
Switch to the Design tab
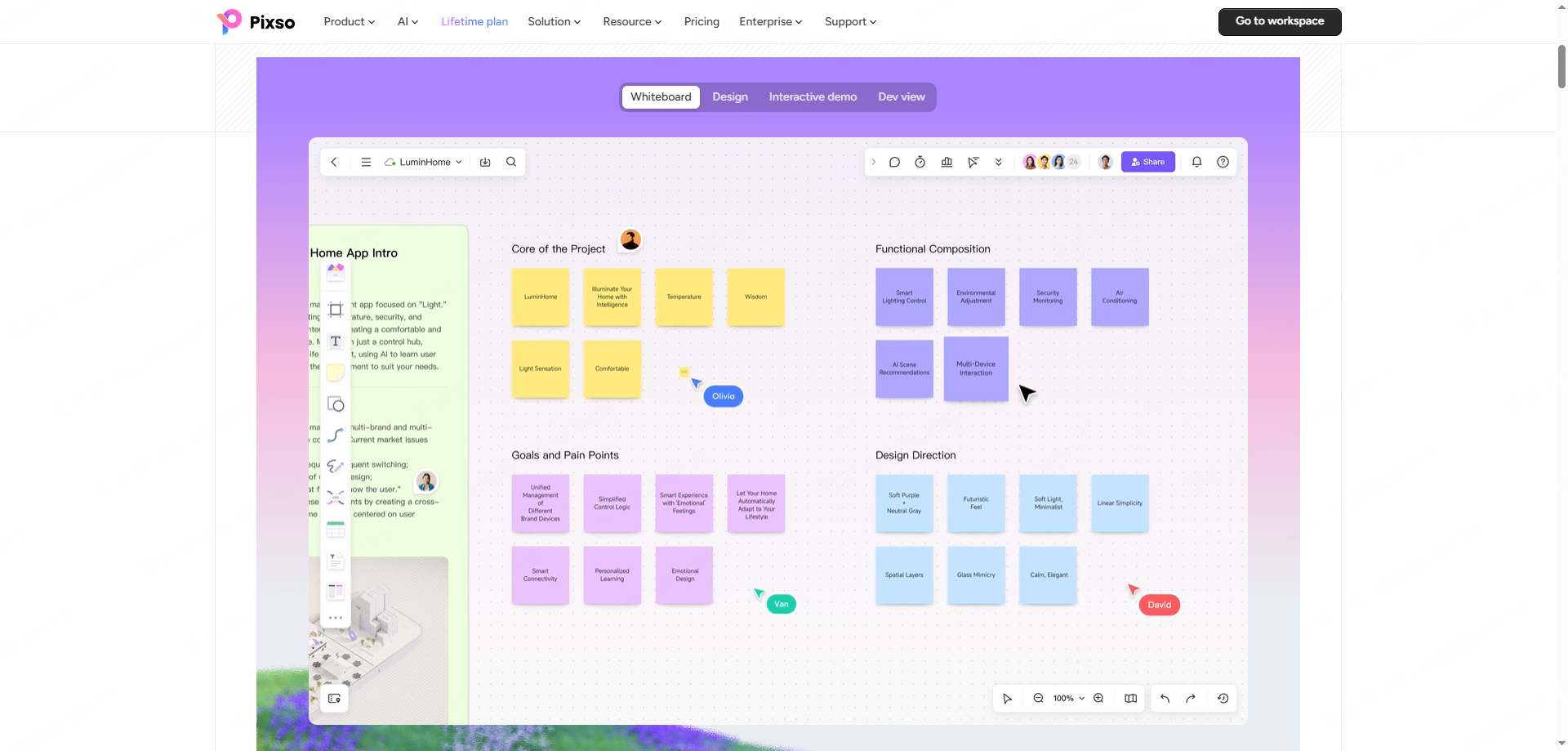pyautogui.click(x=730, y=97)
